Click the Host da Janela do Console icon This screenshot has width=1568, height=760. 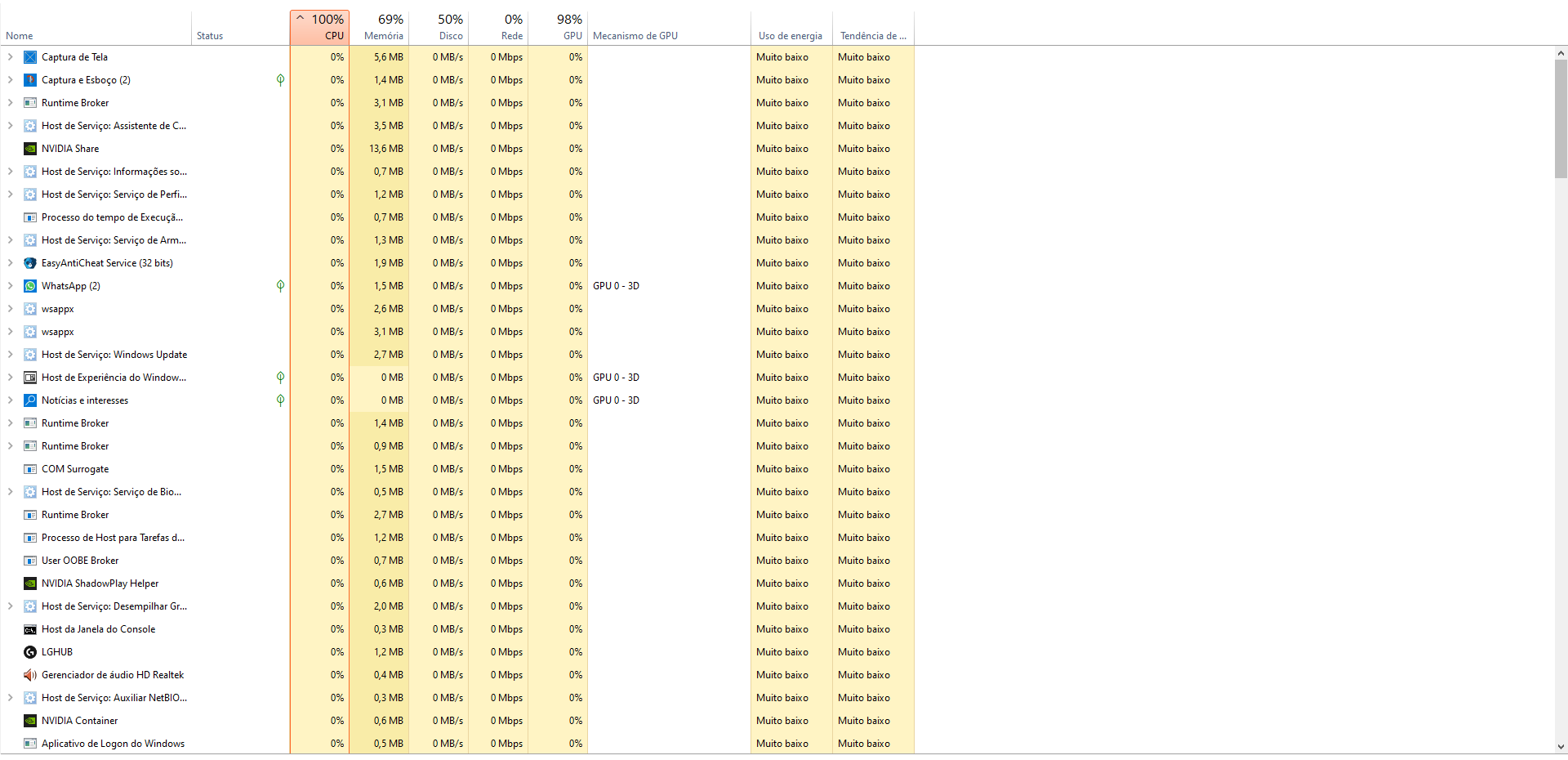pyautogui.click(x=30, y=629)
